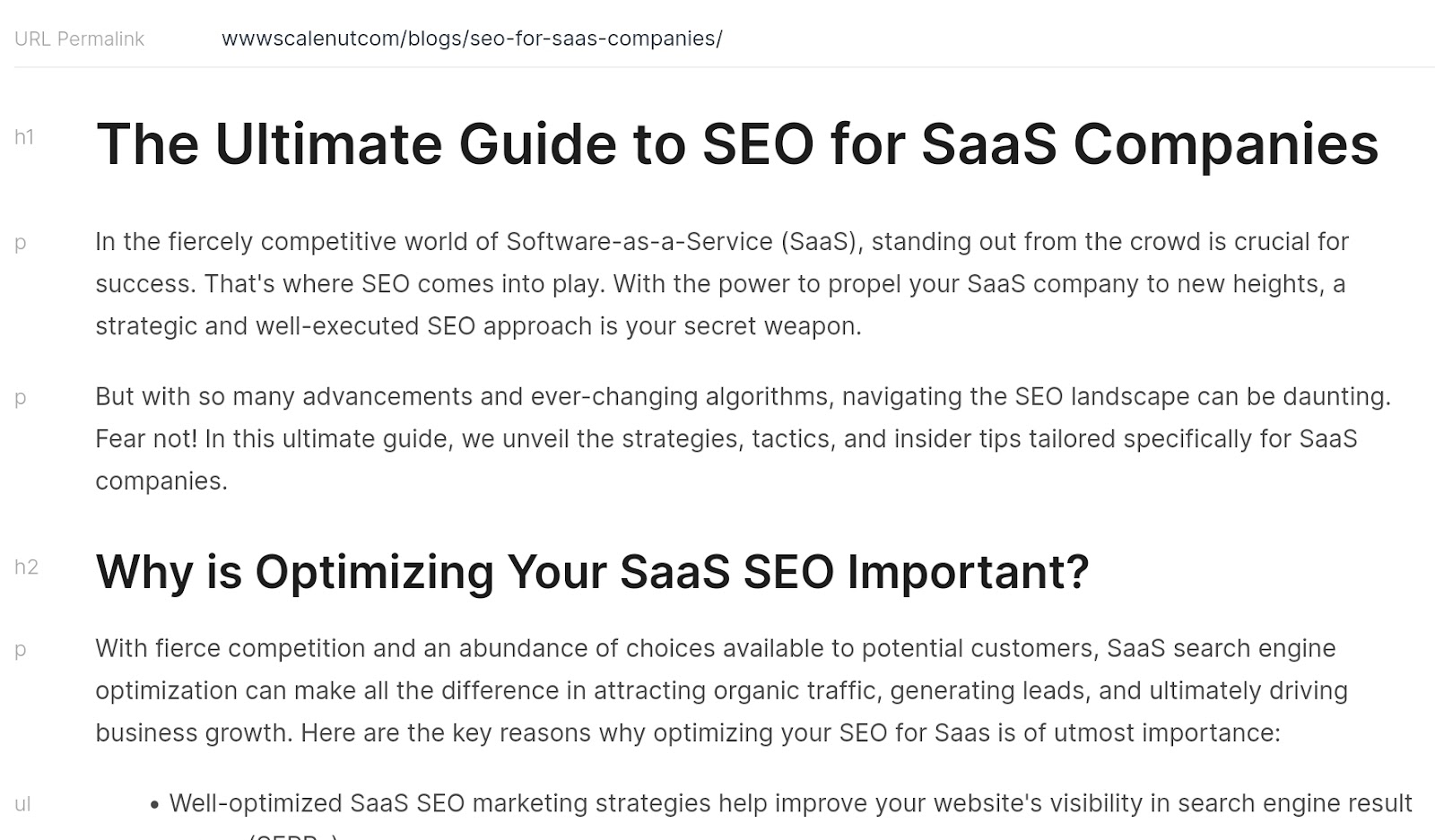Click the word "Important?" in the subheading
The height and width of the screenshot is (840, 1435).
click(968, 572)
